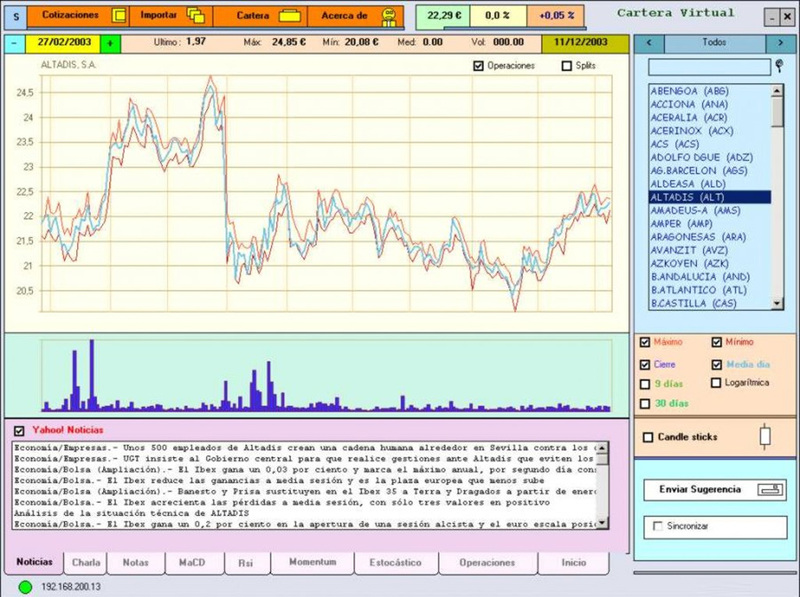
Task: Select ACERINOX (ACX) in the stock list
Action: pyautogui.click(x=710, y=131)
